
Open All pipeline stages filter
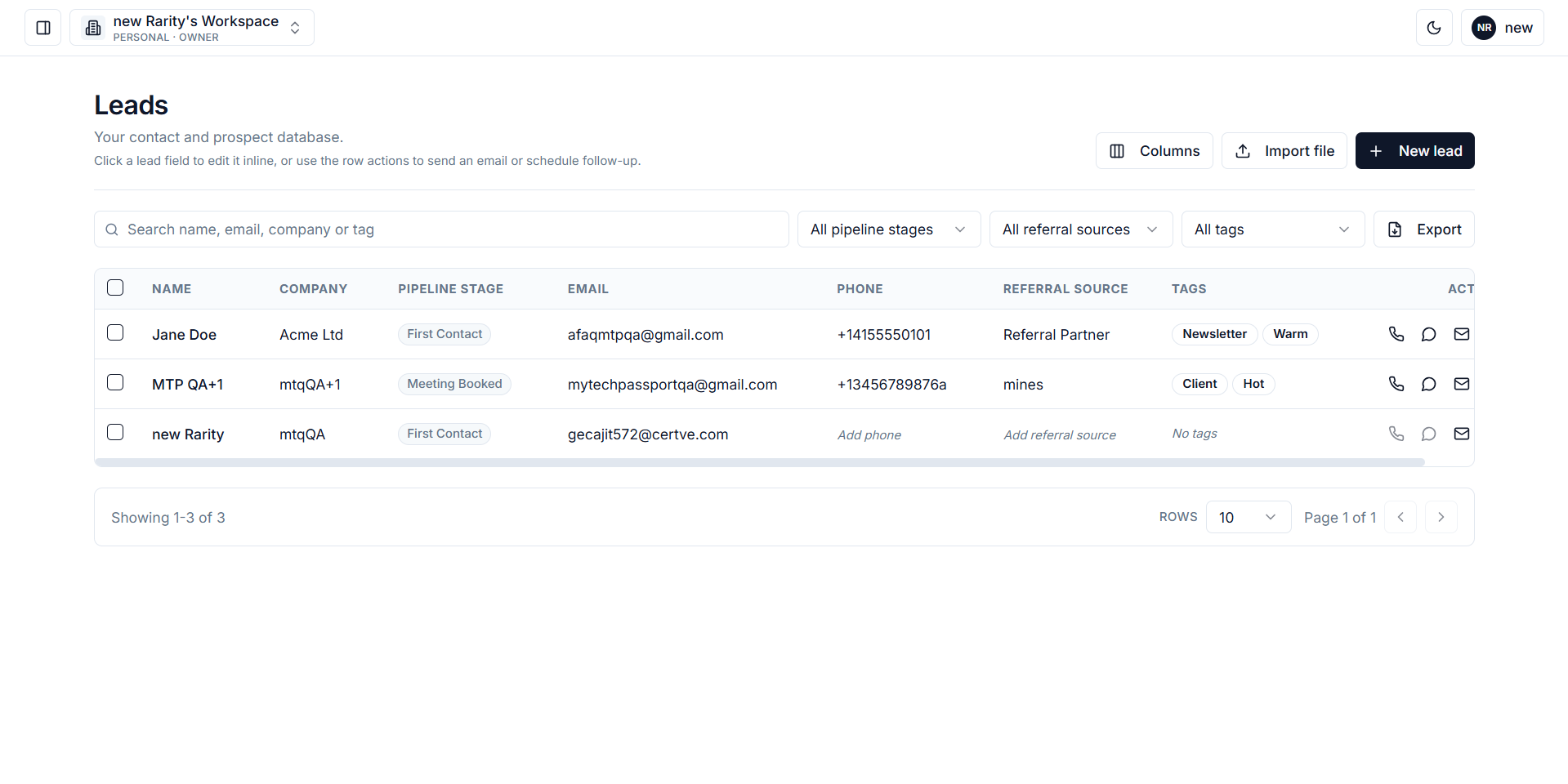[889, 229]
